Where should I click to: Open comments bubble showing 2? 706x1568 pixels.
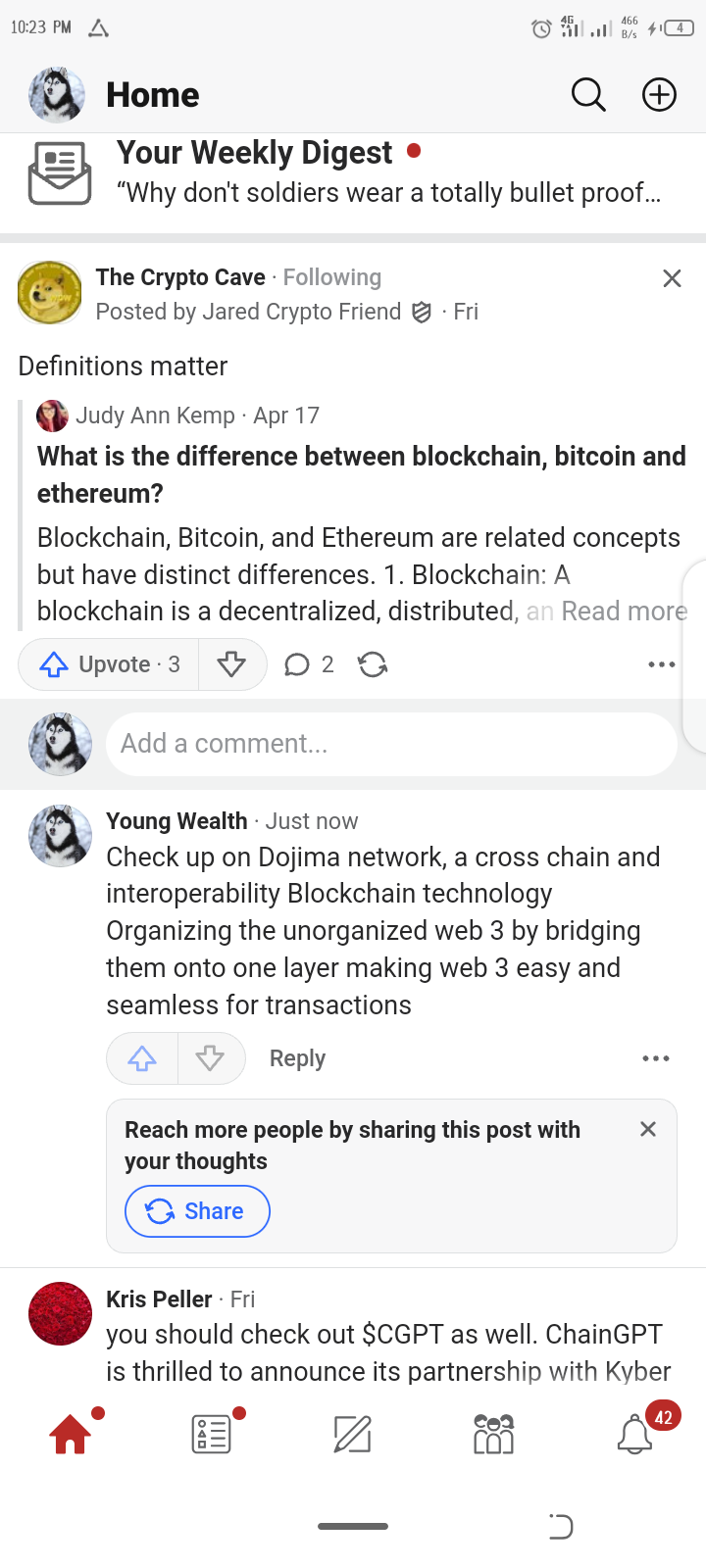point(309,665)
